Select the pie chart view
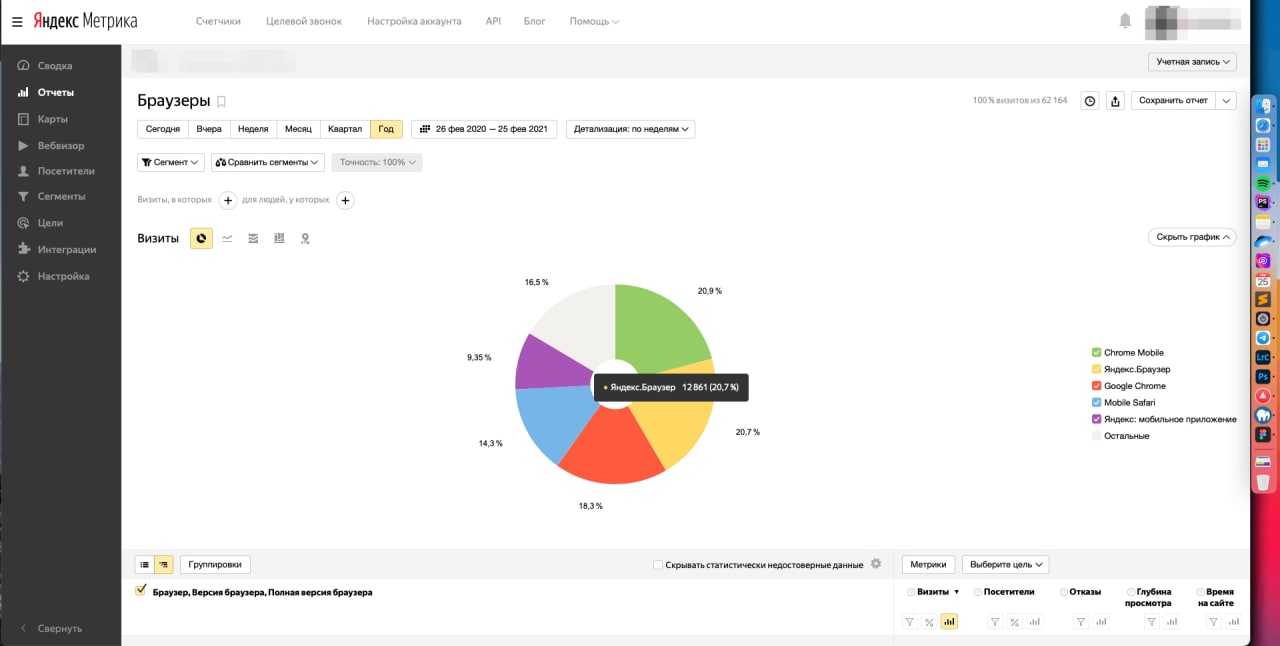1280x646 pixels. pyautogui.click(x=201, y=238)
